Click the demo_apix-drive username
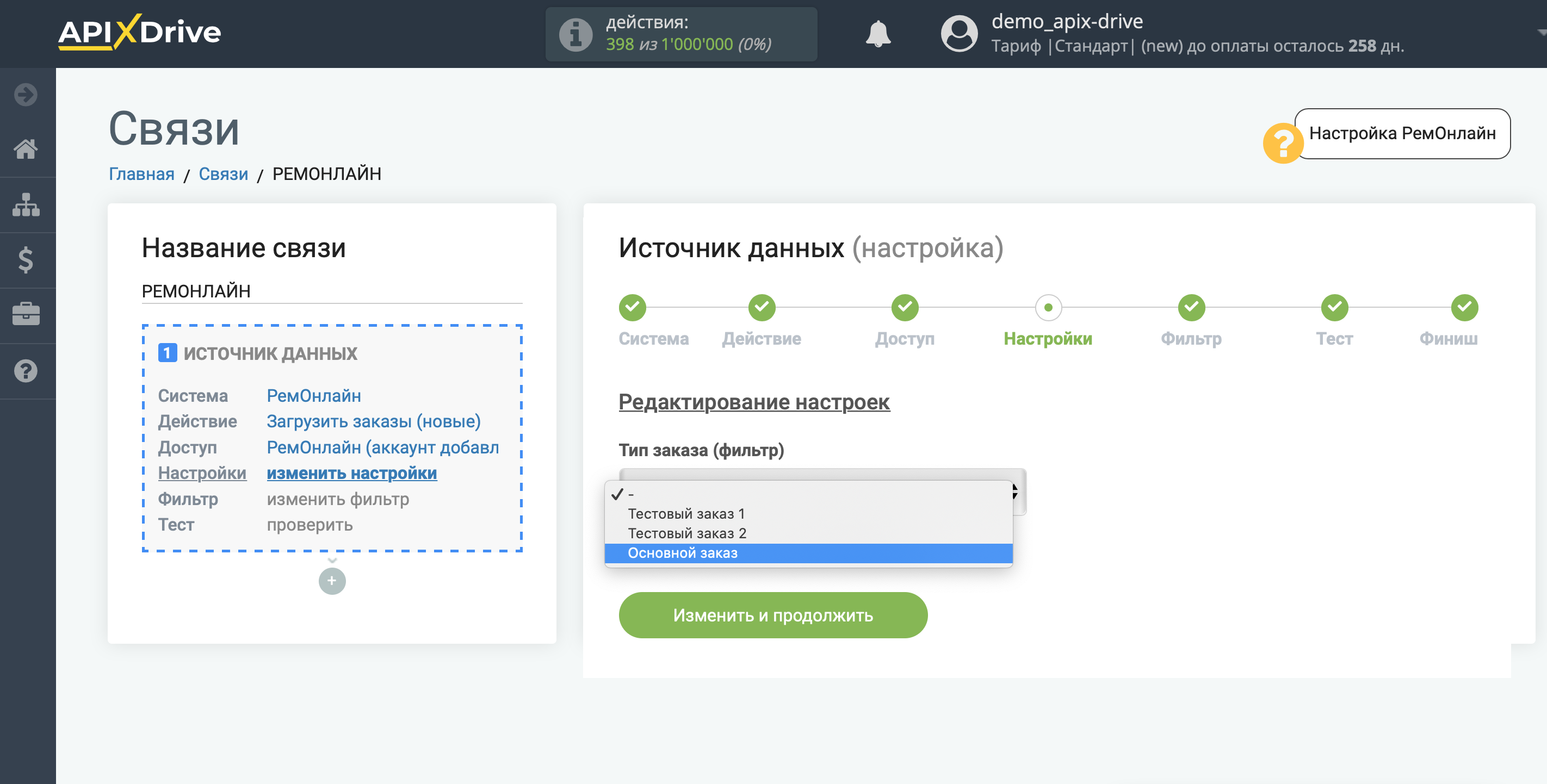The image size is (1547, 784). [1067, 22]
